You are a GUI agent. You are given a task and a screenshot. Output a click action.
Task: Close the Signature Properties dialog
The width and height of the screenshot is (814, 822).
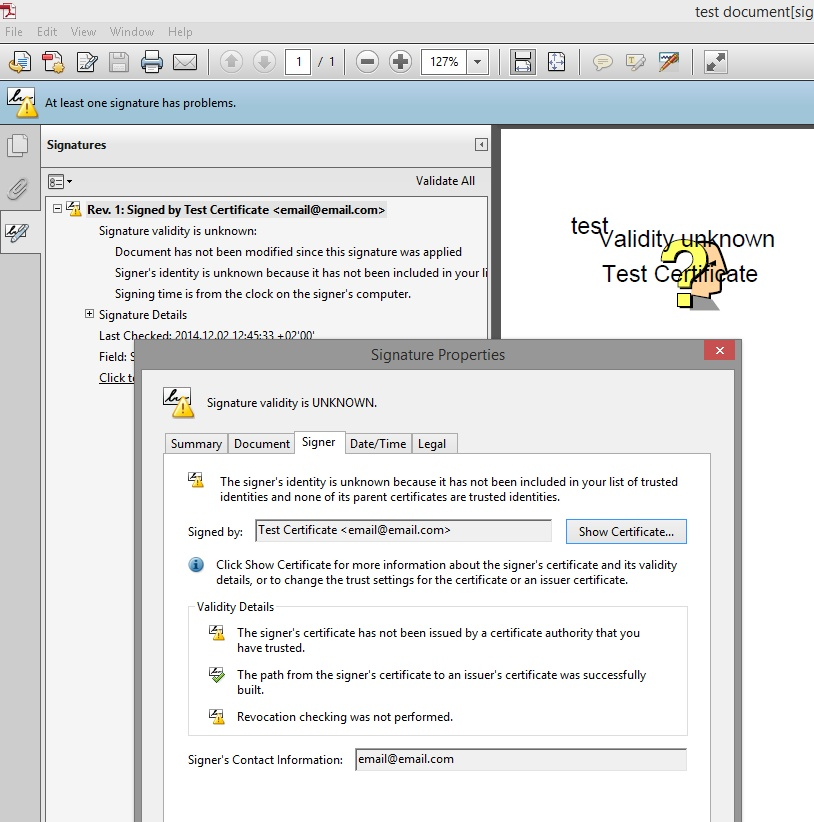click(x=720, y=350)
